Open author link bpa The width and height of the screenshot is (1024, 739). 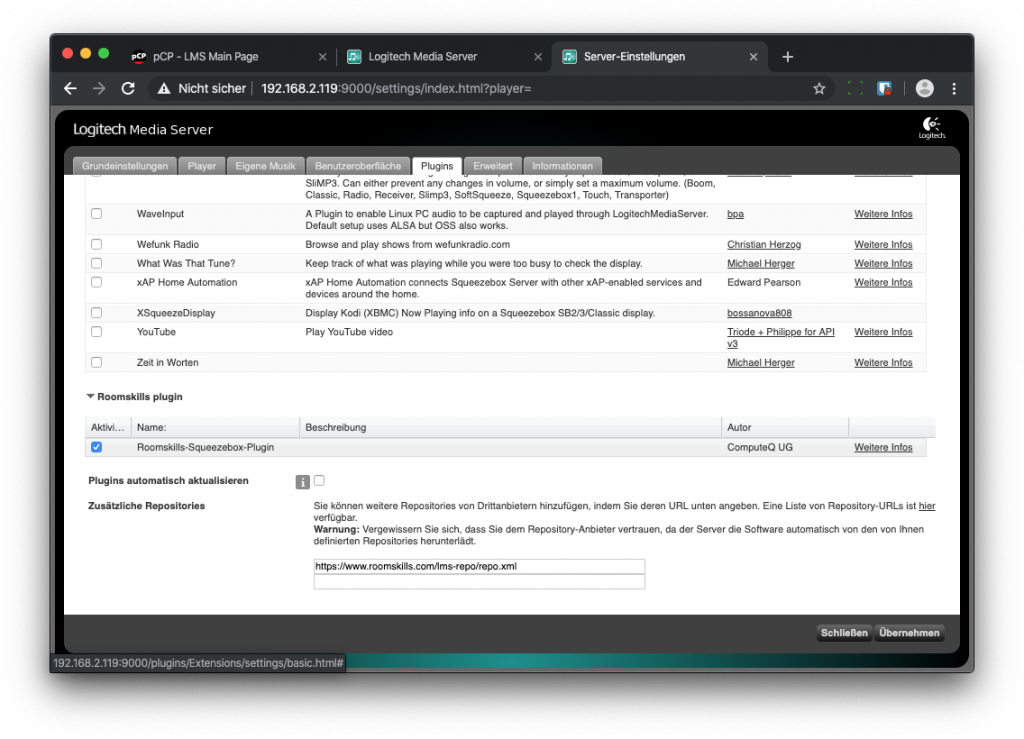tap(735, 214)
